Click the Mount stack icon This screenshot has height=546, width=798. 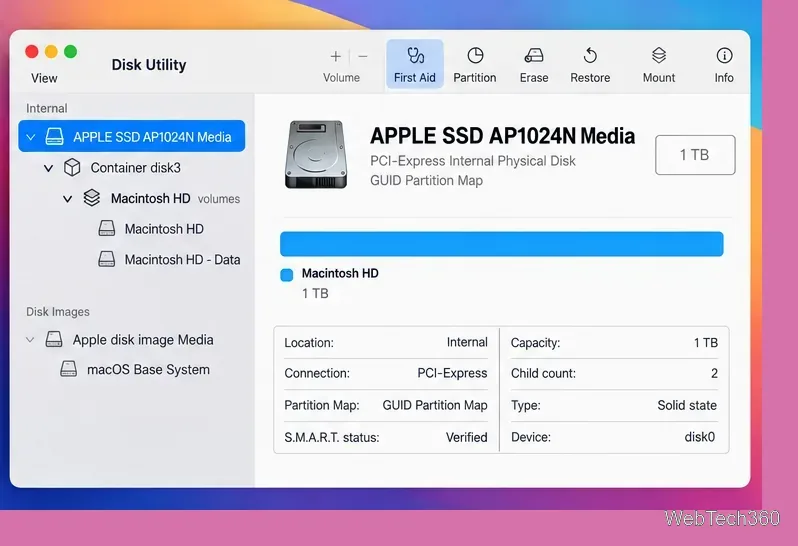point(659,55)
